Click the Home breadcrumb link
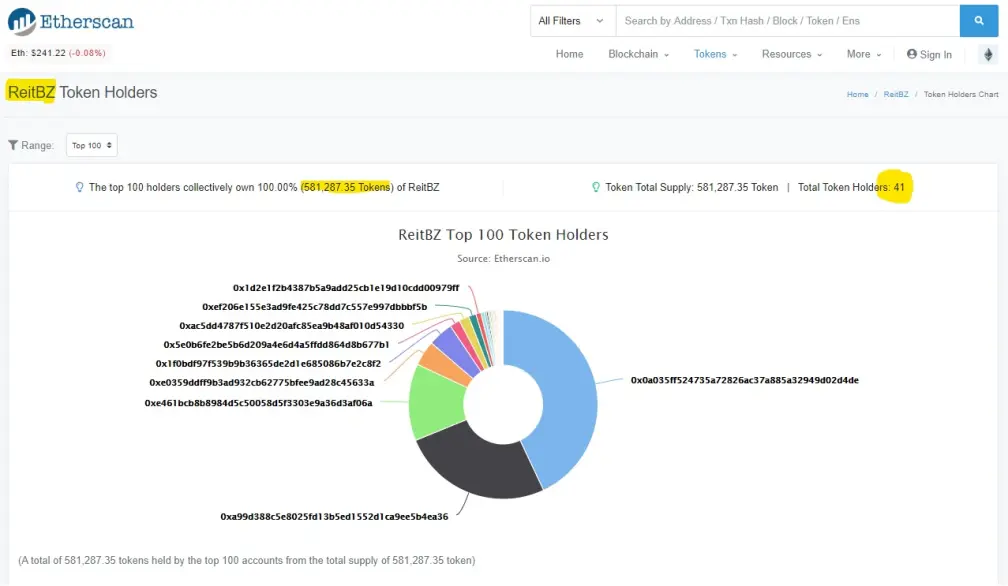The image size is (1008, 586). click(x=858, y=94)
